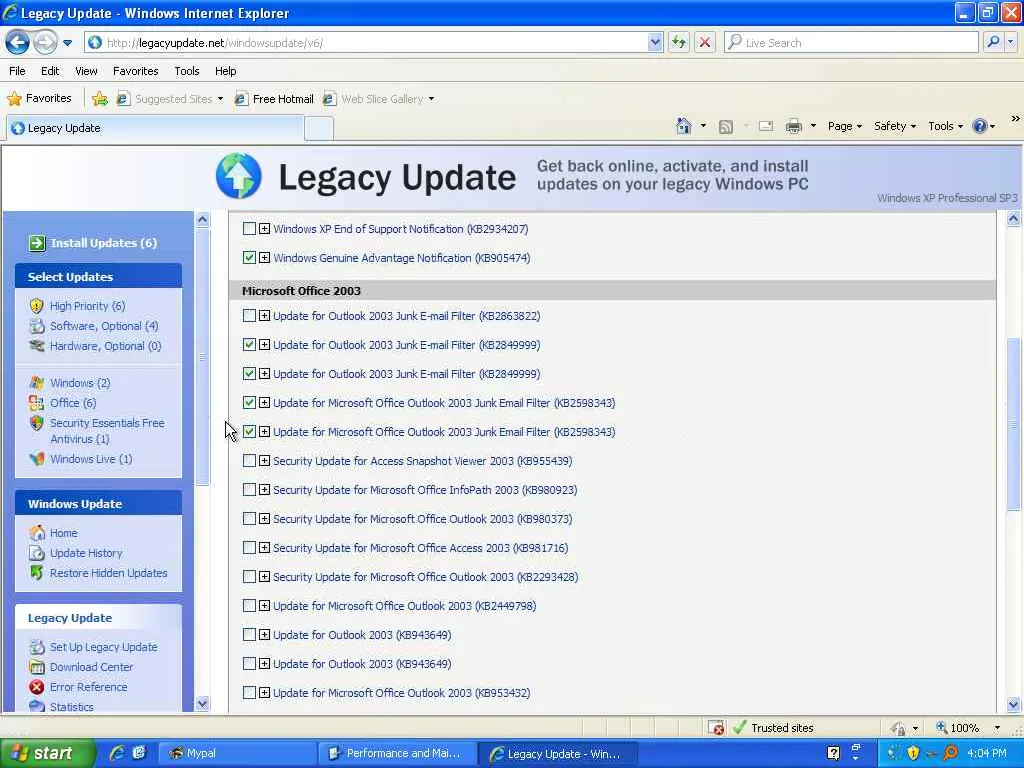The width and height of the screenshot is (1024, 768).
Task: Open the Page dropdown in command bar
Action: (844, 126)
